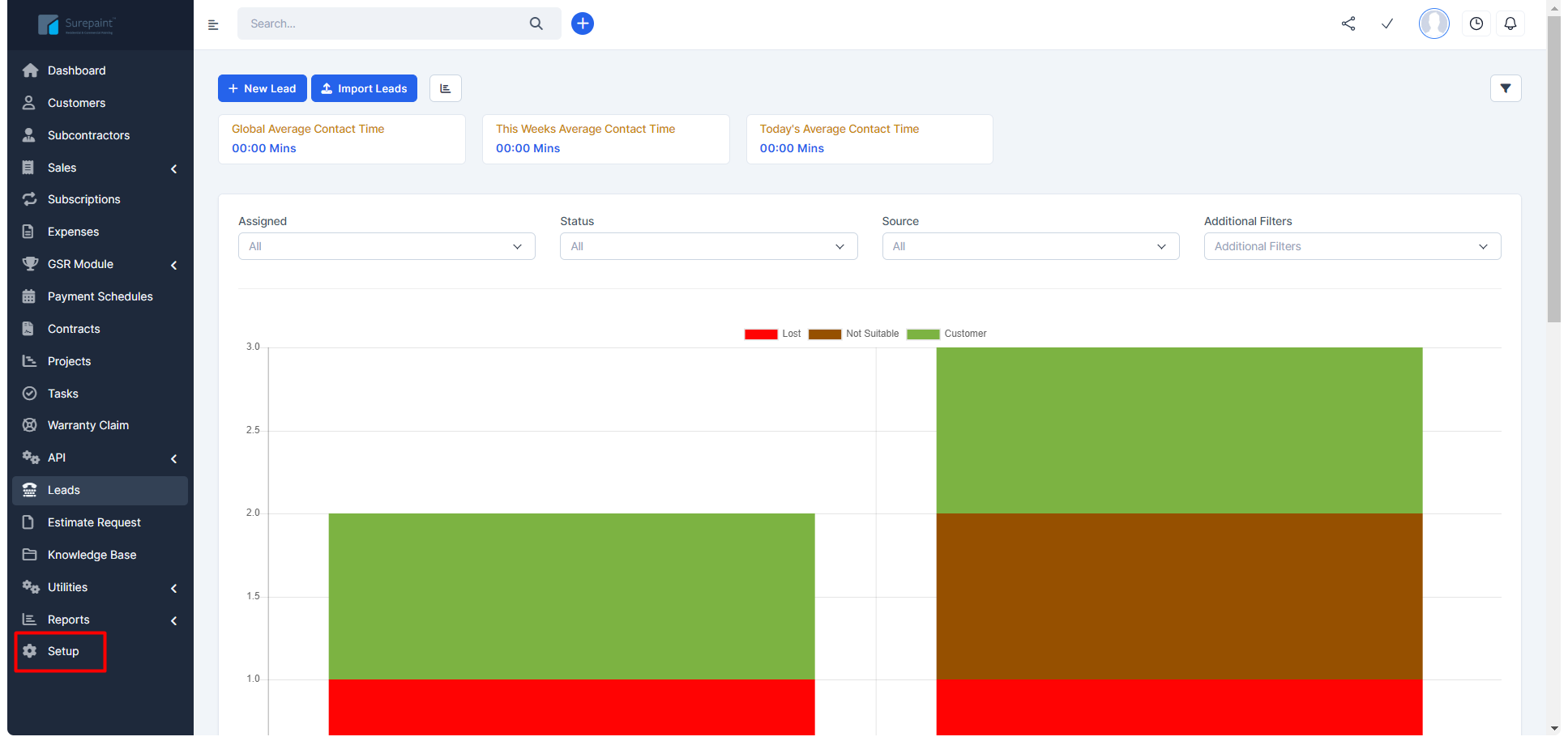Click the Dashboard home icon
Image resolution: width=1568 pixels, height=741 pixels.
tap(30, 70)
